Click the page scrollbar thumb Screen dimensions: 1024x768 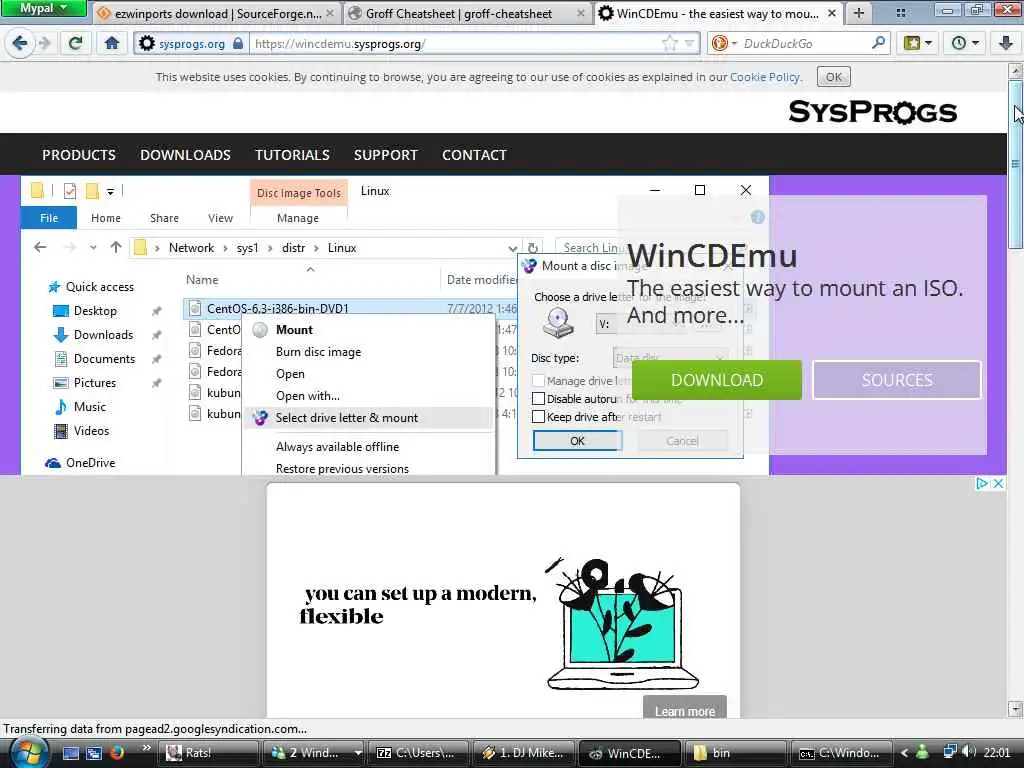click(1016, 163)
